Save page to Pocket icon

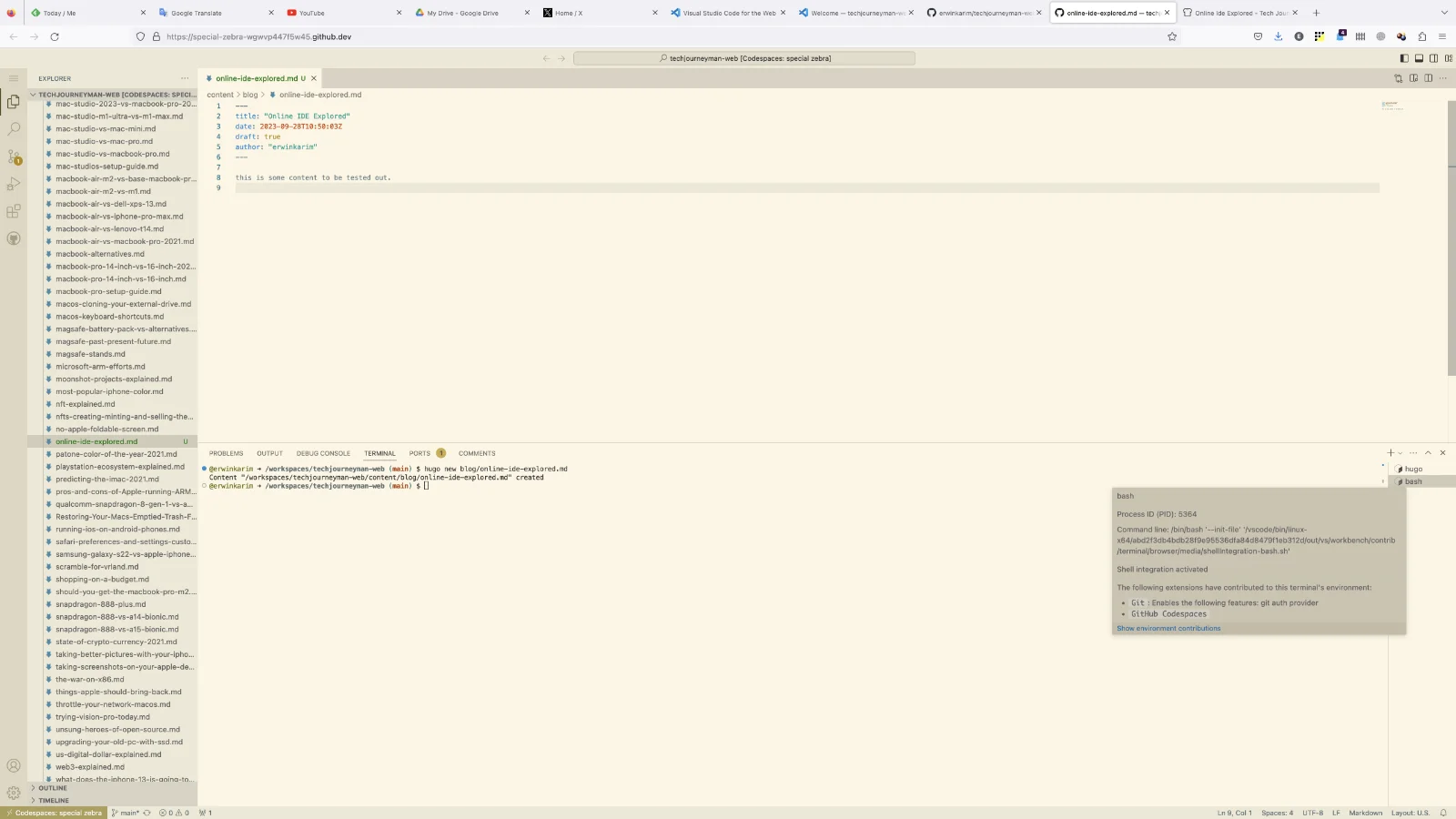coord(1258,36)
